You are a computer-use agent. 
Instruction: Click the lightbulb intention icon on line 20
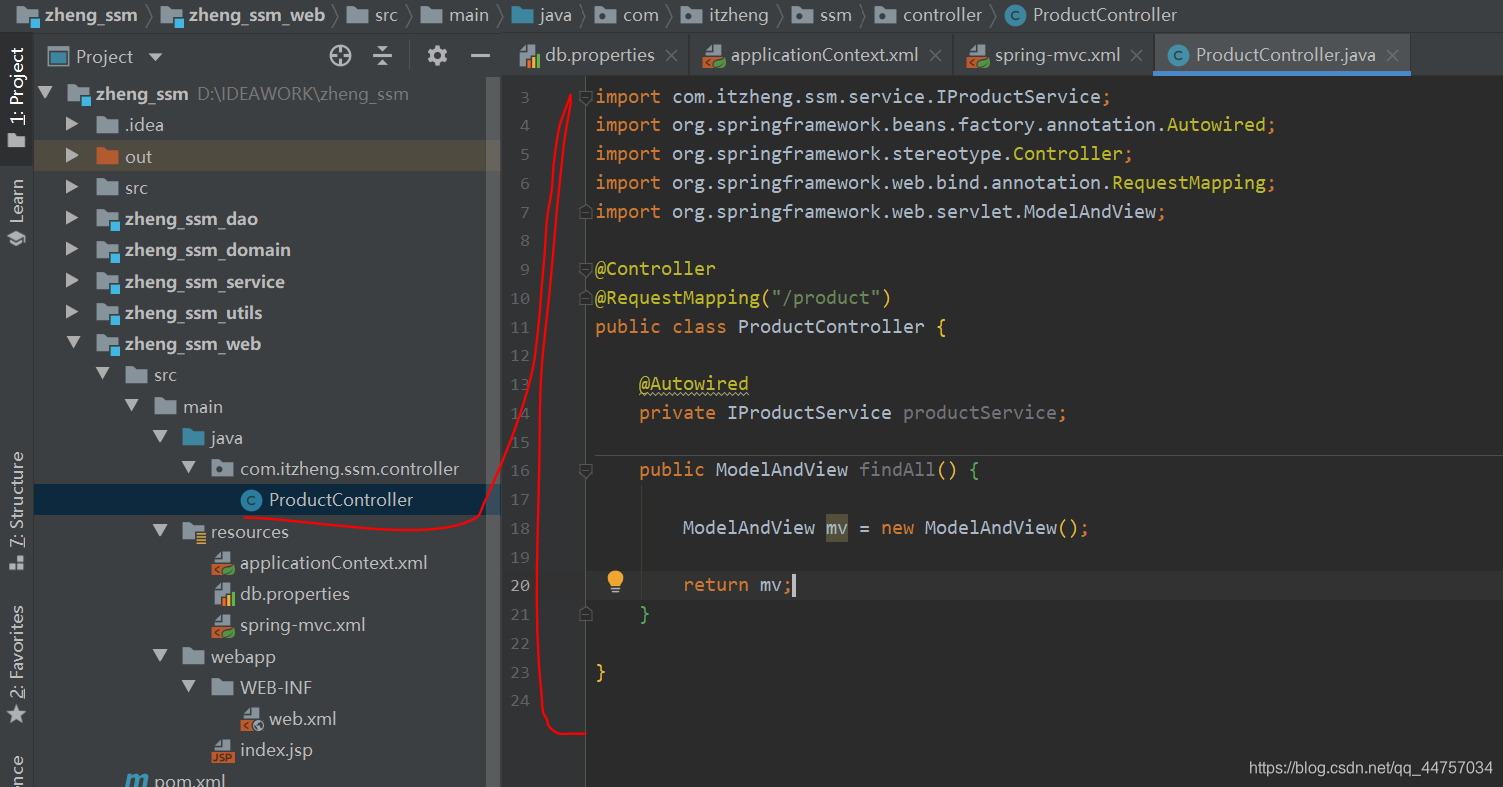pos(615,582)
